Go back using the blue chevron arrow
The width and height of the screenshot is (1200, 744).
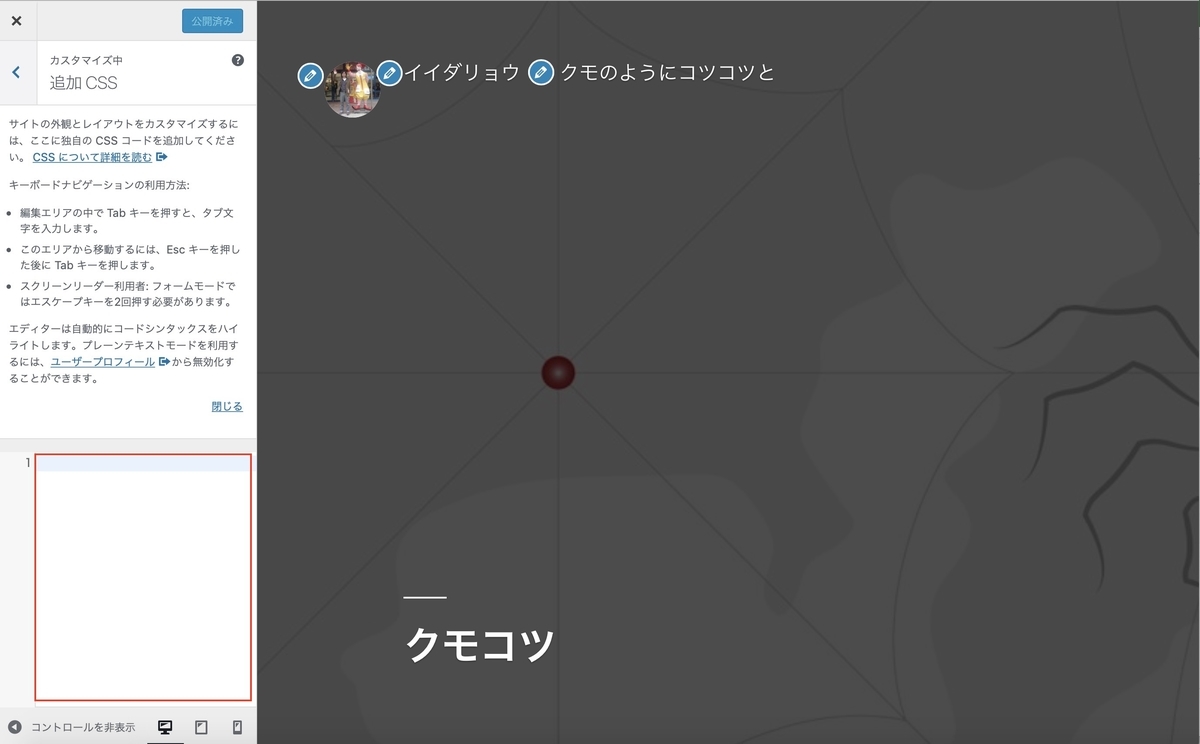pos(18,72)
